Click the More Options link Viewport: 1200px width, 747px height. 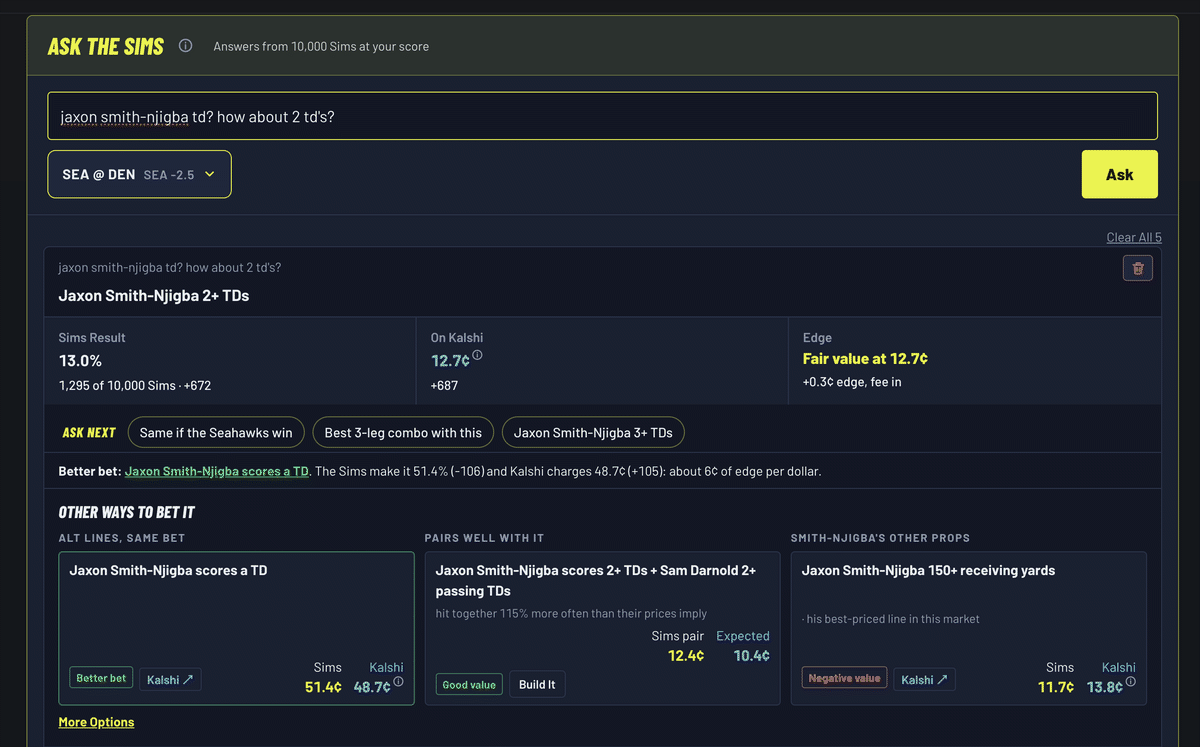click(96, 722)
